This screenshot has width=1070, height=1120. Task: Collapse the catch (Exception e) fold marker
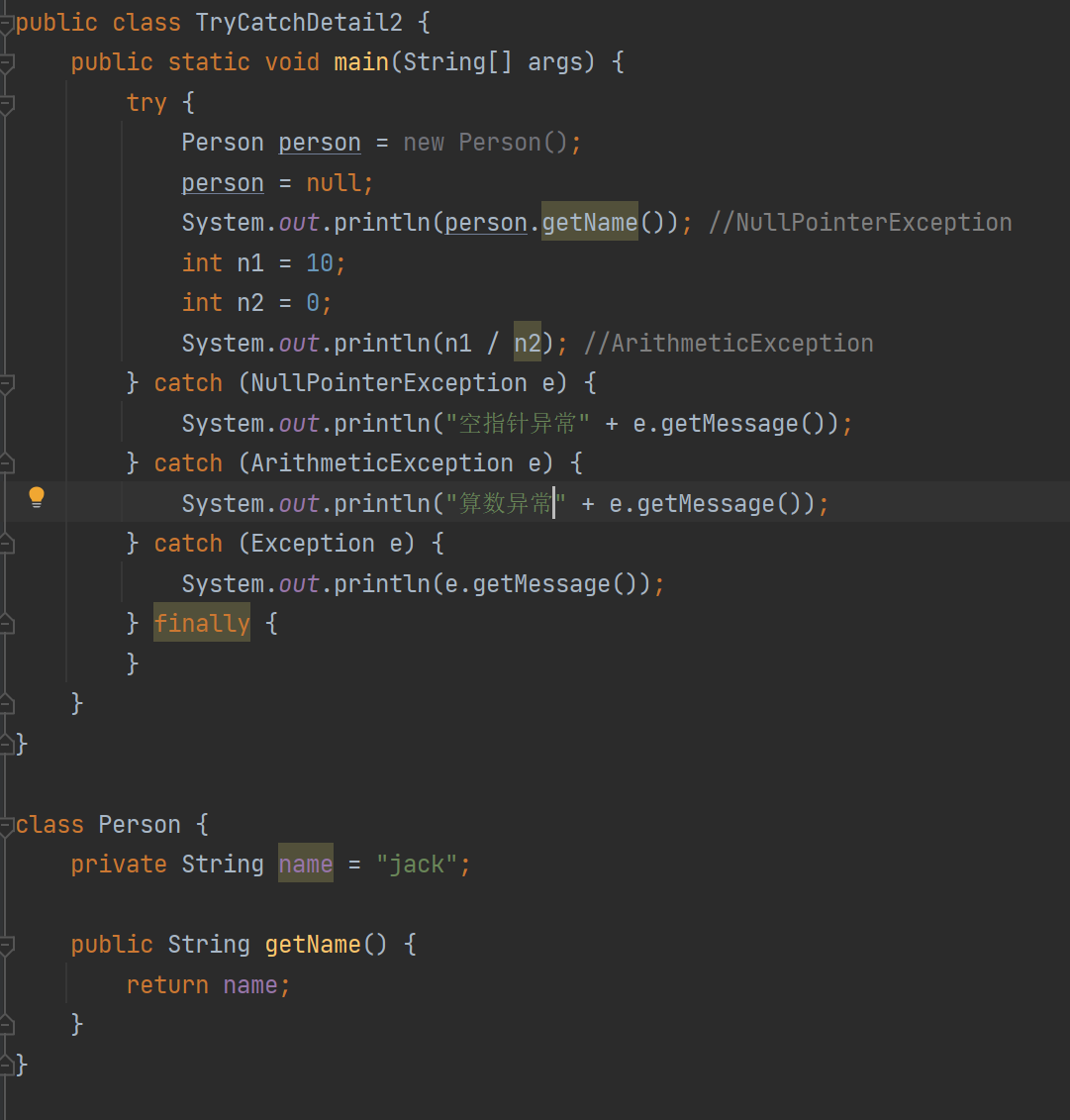pyautogui.click(x=6, y=545)
